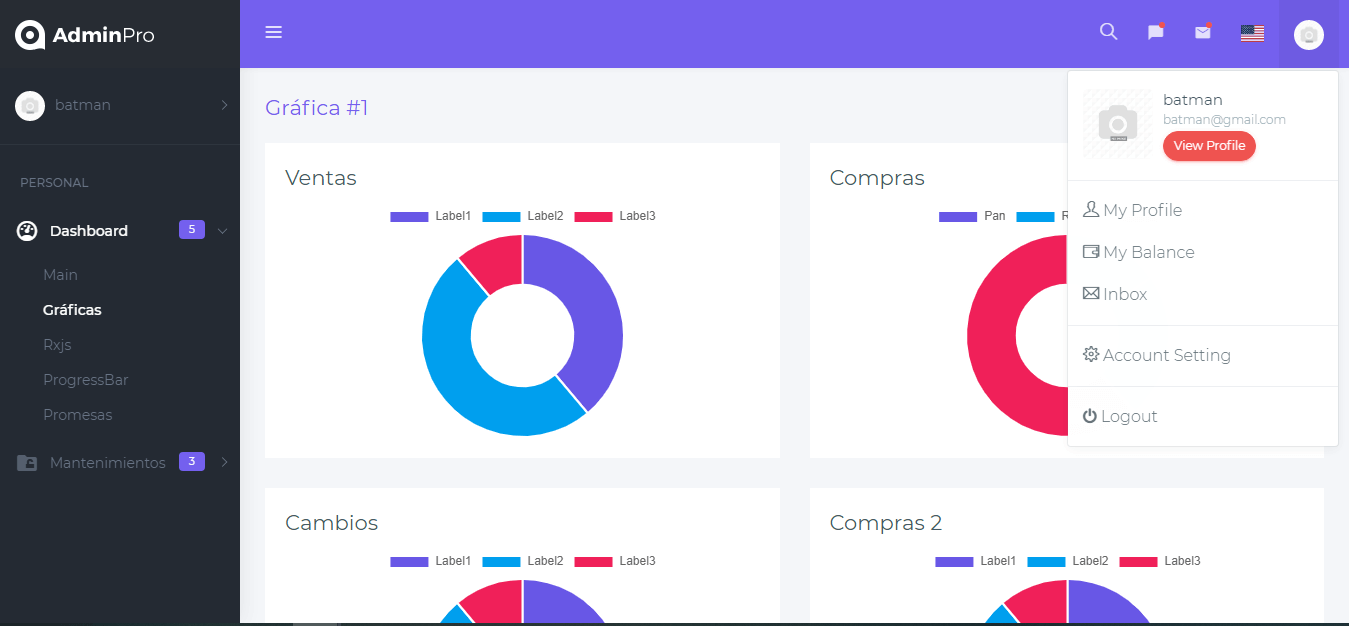
Task: Open the mail envelope icon in header
Action: pyautogui.click(x=1202, y=32)
